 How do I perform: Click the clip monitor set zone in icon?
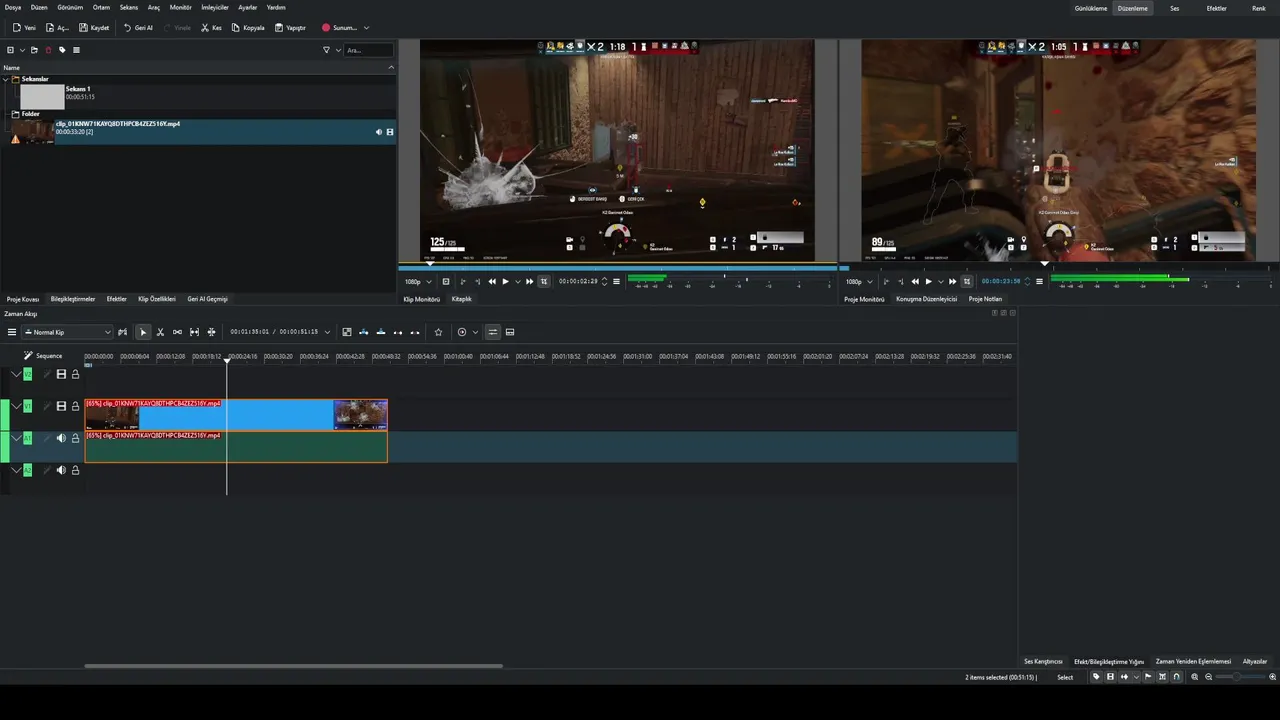tap(463, 282)
